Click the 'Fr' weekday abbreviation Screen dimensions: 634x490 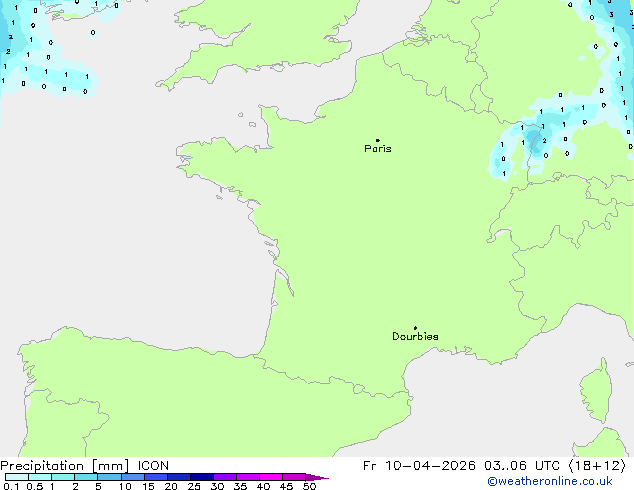click(x=370, y=466)
